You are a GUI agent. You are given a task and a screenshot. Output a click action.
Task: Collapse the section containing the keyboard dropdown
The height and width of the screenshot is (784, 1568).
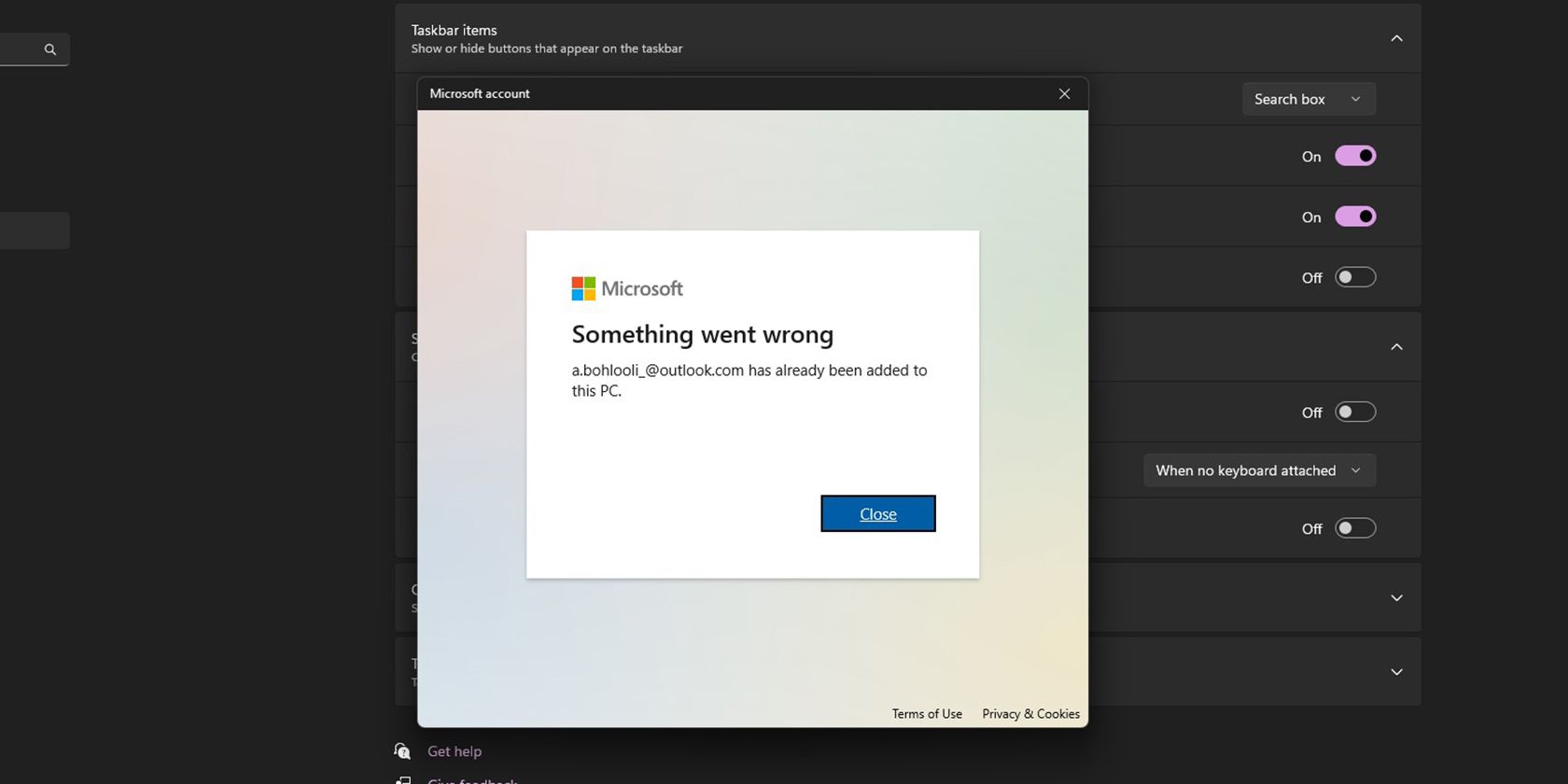[x=1396, y=346]
